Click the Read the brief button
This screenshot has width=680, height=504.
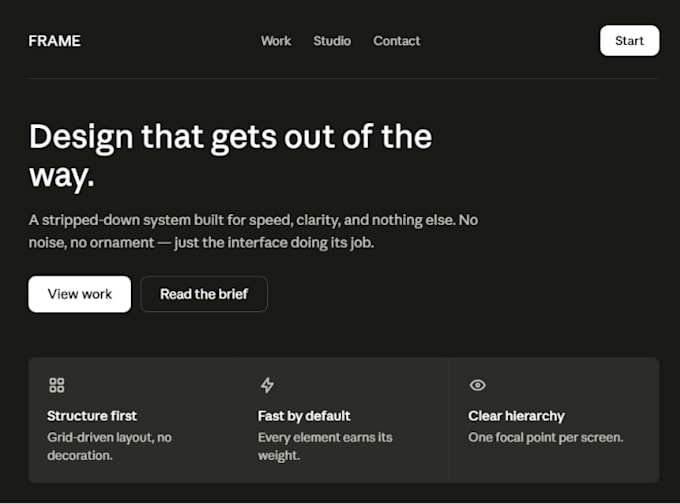point(204,294)
